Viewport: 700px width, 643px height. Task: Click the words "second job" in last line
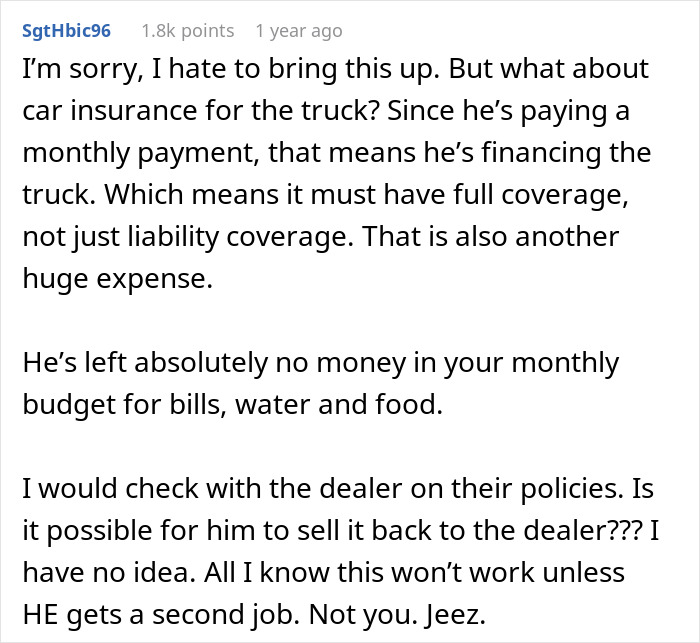click(x=229, y=613)
